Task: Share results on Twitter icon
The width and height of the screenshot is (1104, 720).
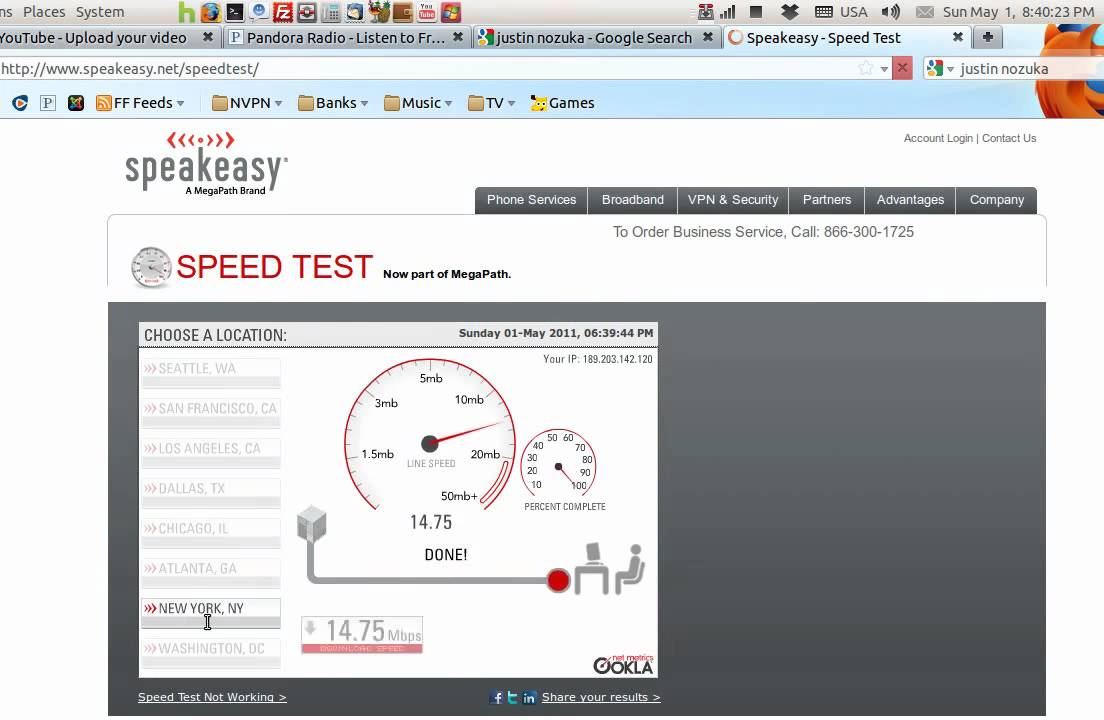Action: pyautogui.click(x=513, y=697)
